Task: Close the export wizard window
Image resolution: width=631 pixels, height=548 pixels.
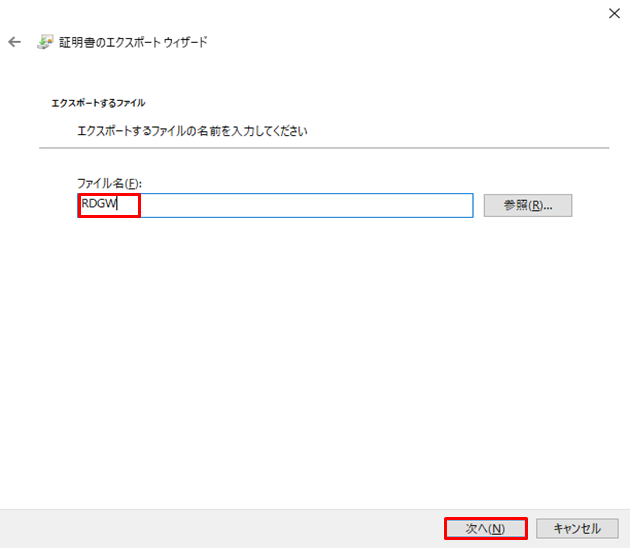Action: pos(614,13)
